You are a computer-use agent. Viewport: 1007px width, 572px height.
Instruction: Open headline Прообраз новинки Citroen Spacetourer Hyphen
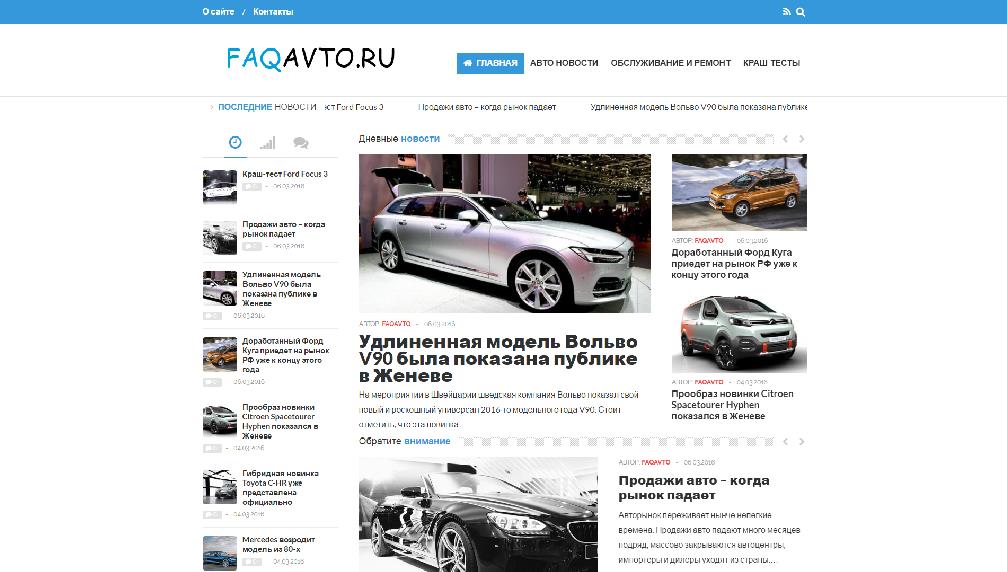pos(732,404)
